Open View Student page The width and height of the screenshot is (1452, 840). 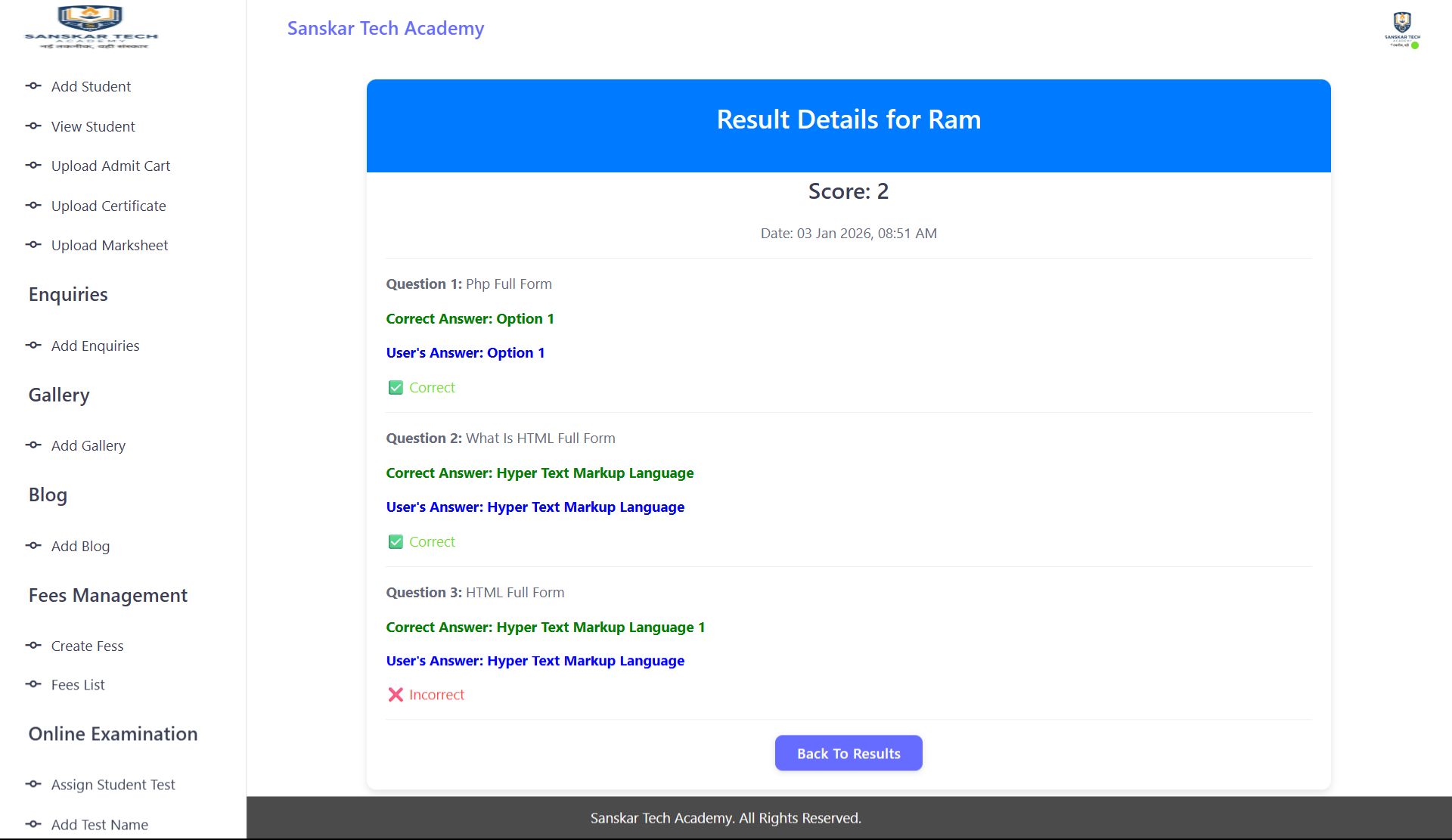pyautogui.click(x=93, y=126)
